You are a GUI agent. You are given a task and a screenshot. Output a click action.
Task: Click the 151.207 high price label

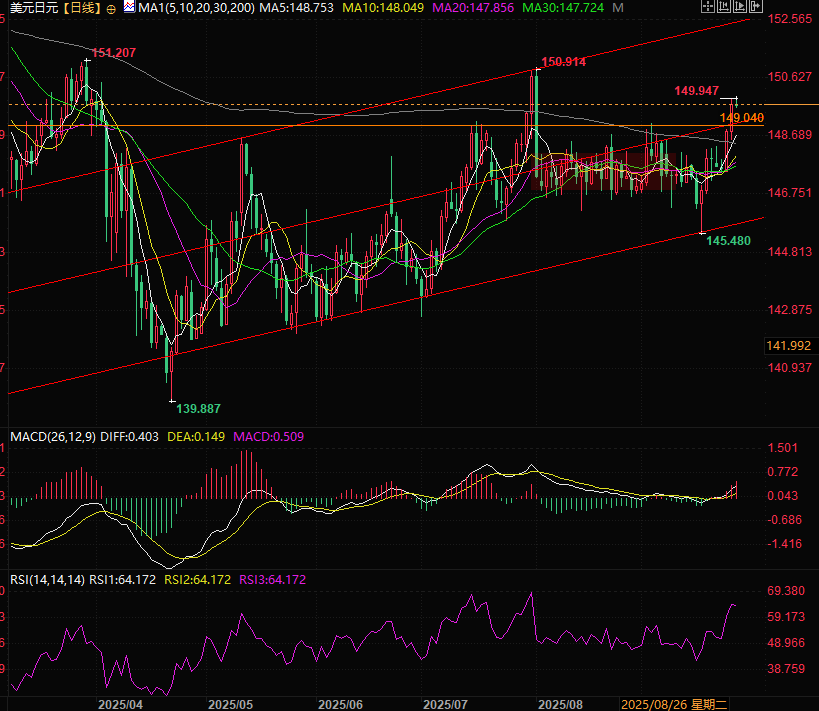114,53
